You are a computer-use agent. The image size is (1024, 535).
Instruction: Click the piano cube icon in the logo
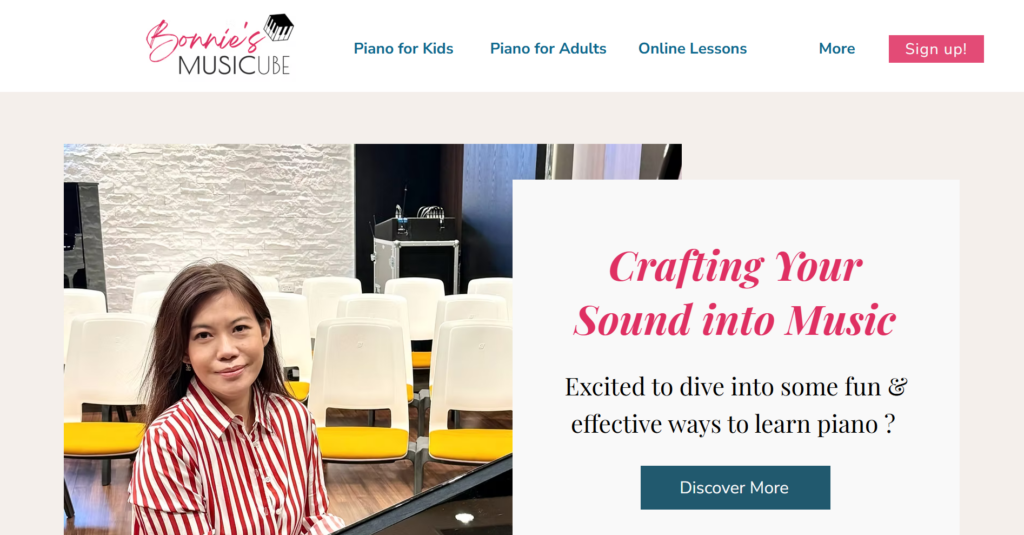(x=279, y=27)
